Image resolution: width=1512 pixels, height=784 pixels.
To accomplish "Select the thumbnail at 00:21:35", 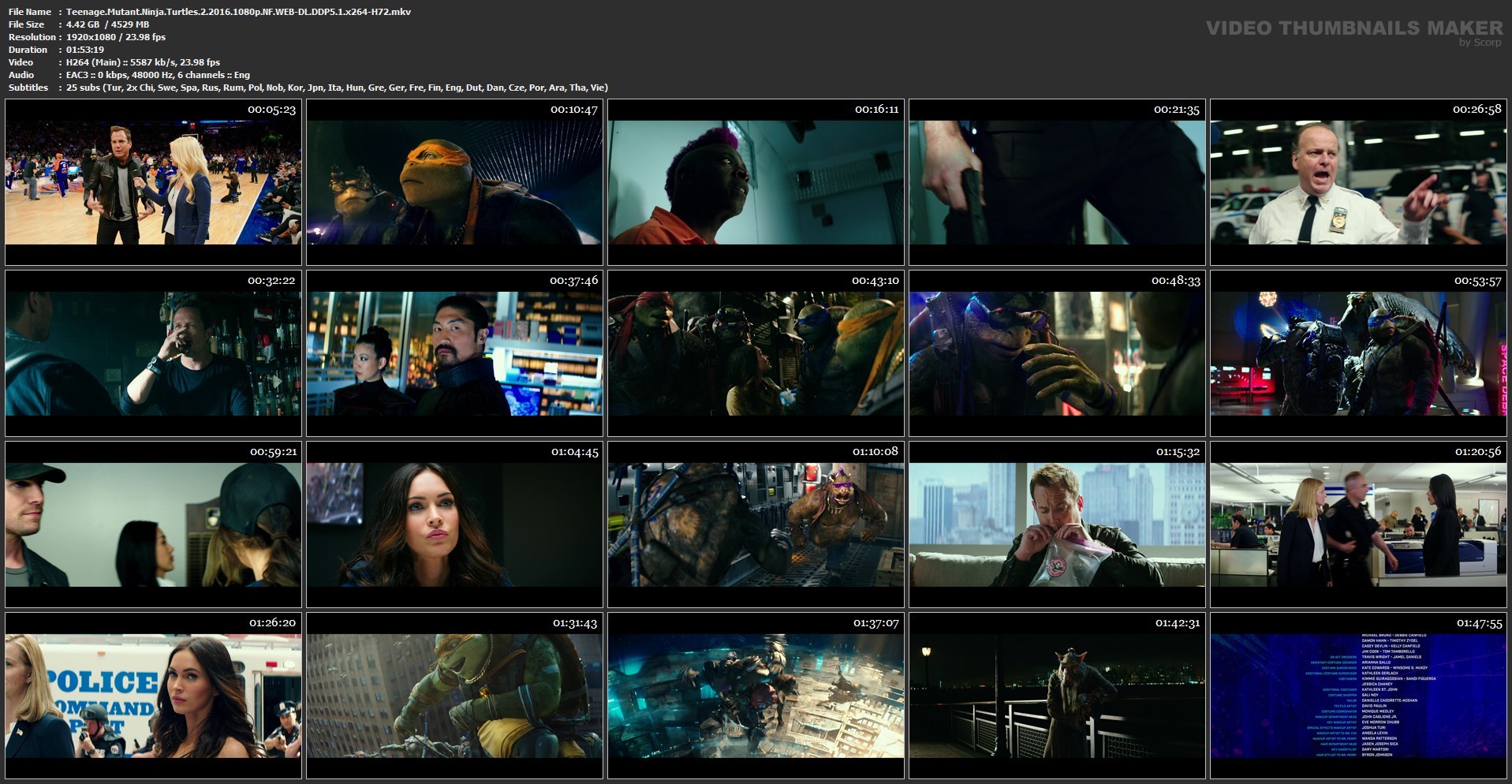I will click(x=1057, y=182).
